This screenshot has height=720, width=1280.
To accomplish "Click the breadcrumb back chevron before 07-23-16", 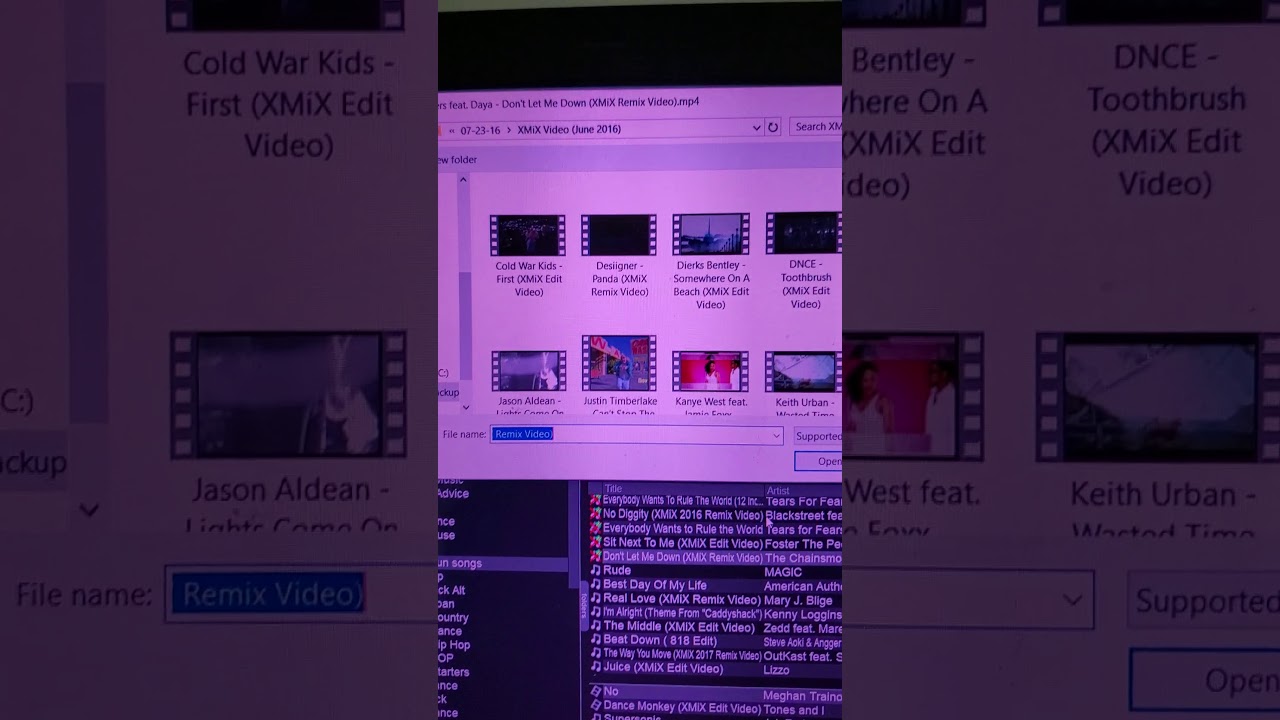I will click(x=453, y=130).
